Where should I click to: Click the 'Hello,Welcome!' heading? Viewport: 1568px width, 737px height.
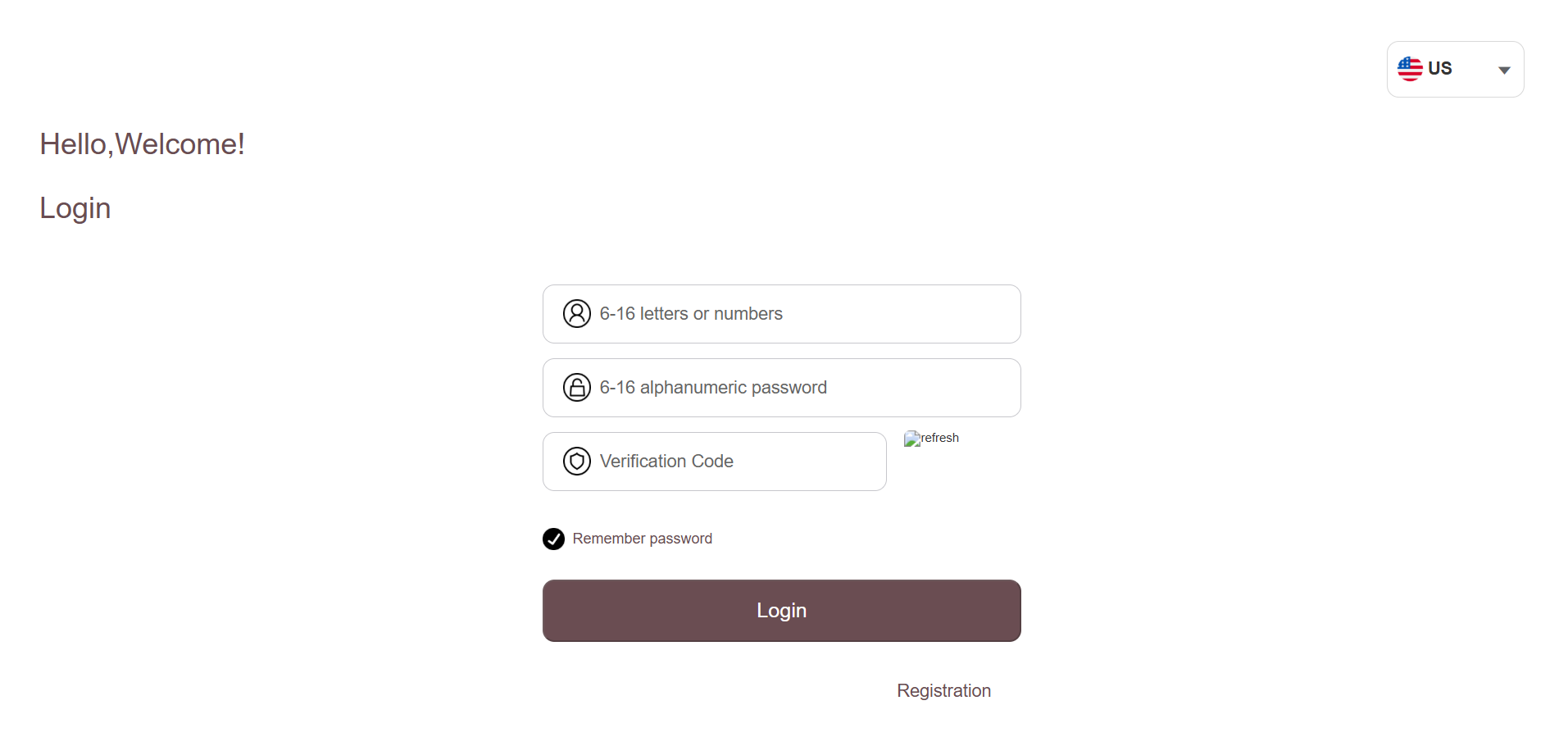click(142, 144)
